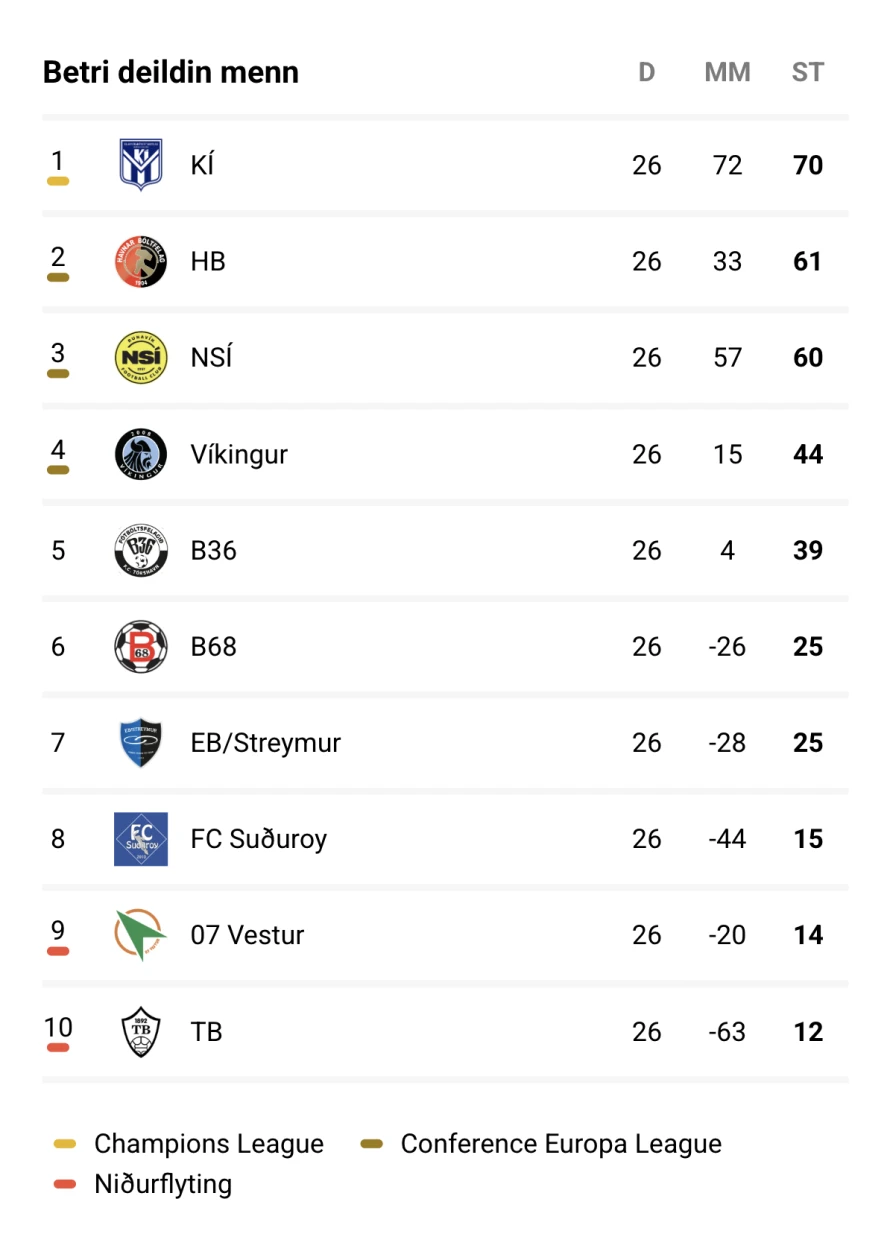
Task: Click the Champions League yellow legend swatch
Action: pyautogui.click(x=65, y=1144)
